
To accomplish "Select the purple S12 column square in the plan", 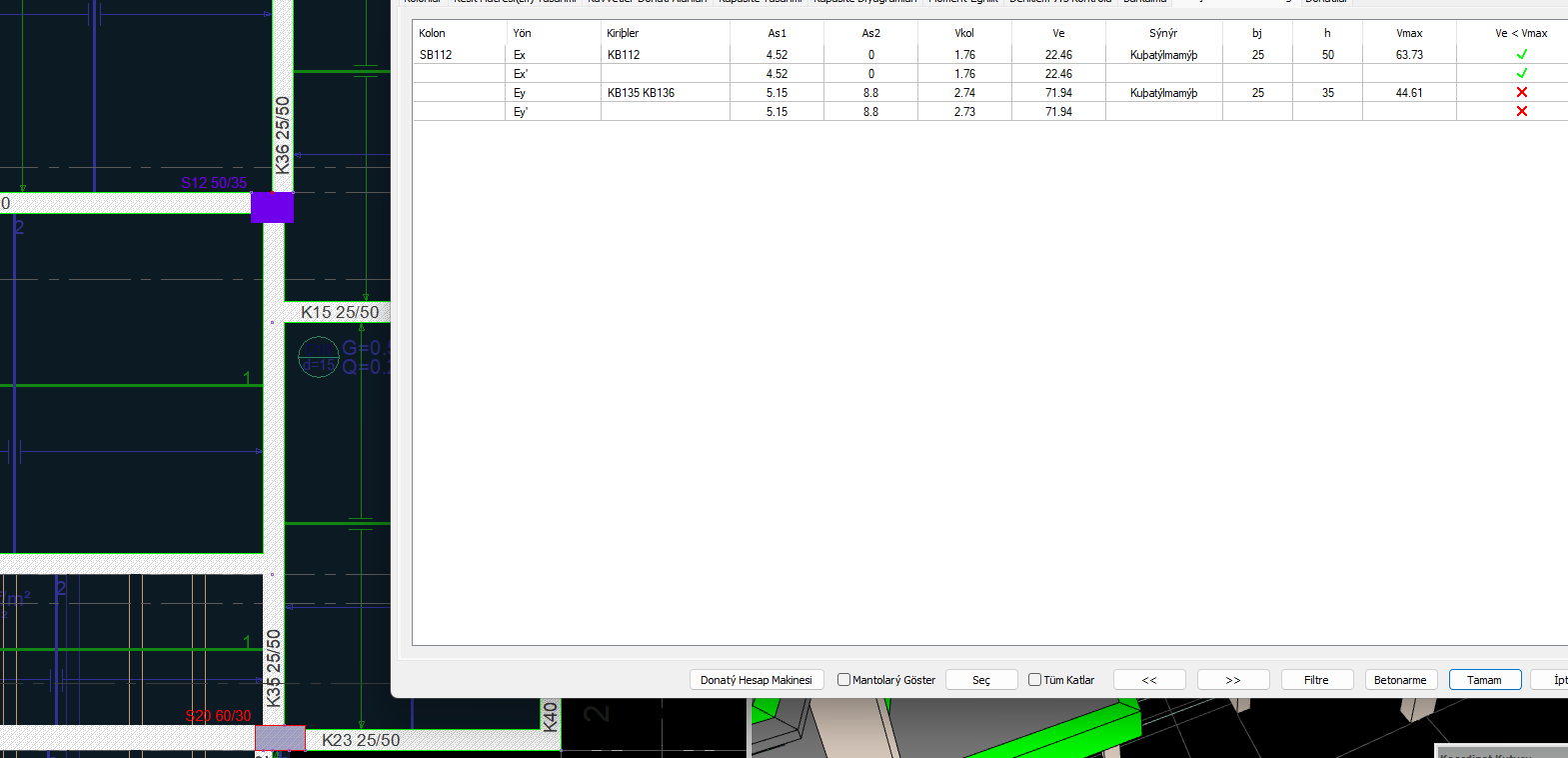I will point(272,207).
